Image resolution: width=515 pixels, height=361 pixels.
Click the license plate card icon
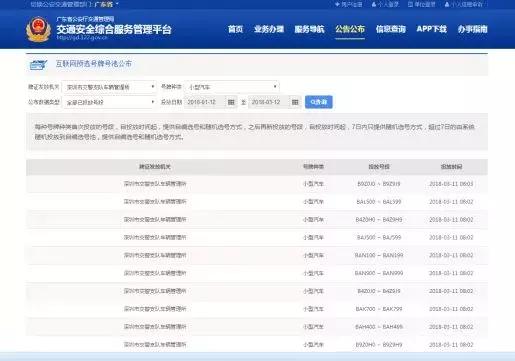[38, 64]
